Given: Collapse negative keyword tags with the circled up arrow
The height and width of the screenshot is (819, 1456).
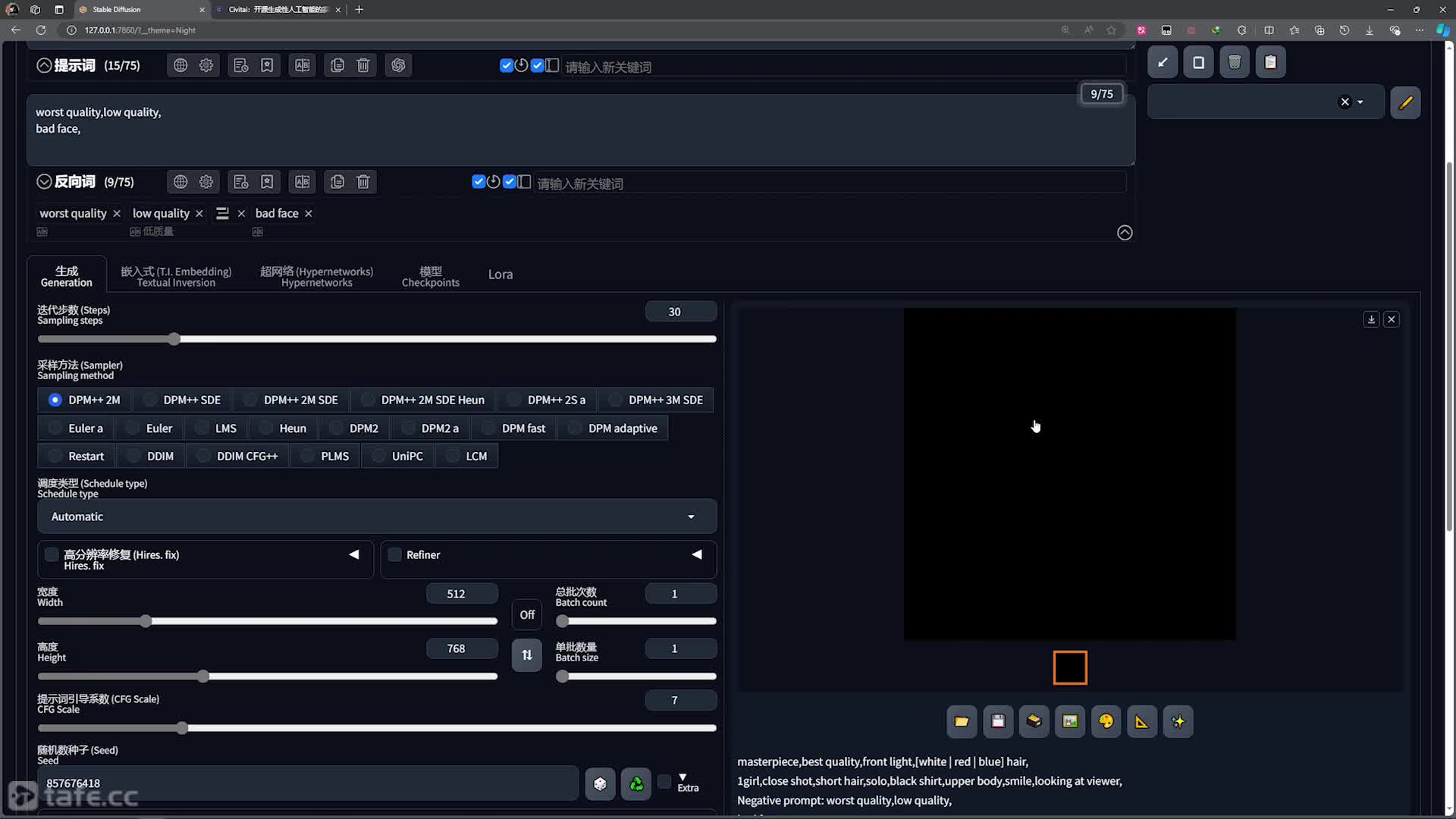Looking at the screenshot, I should [x=1125, y=233].
